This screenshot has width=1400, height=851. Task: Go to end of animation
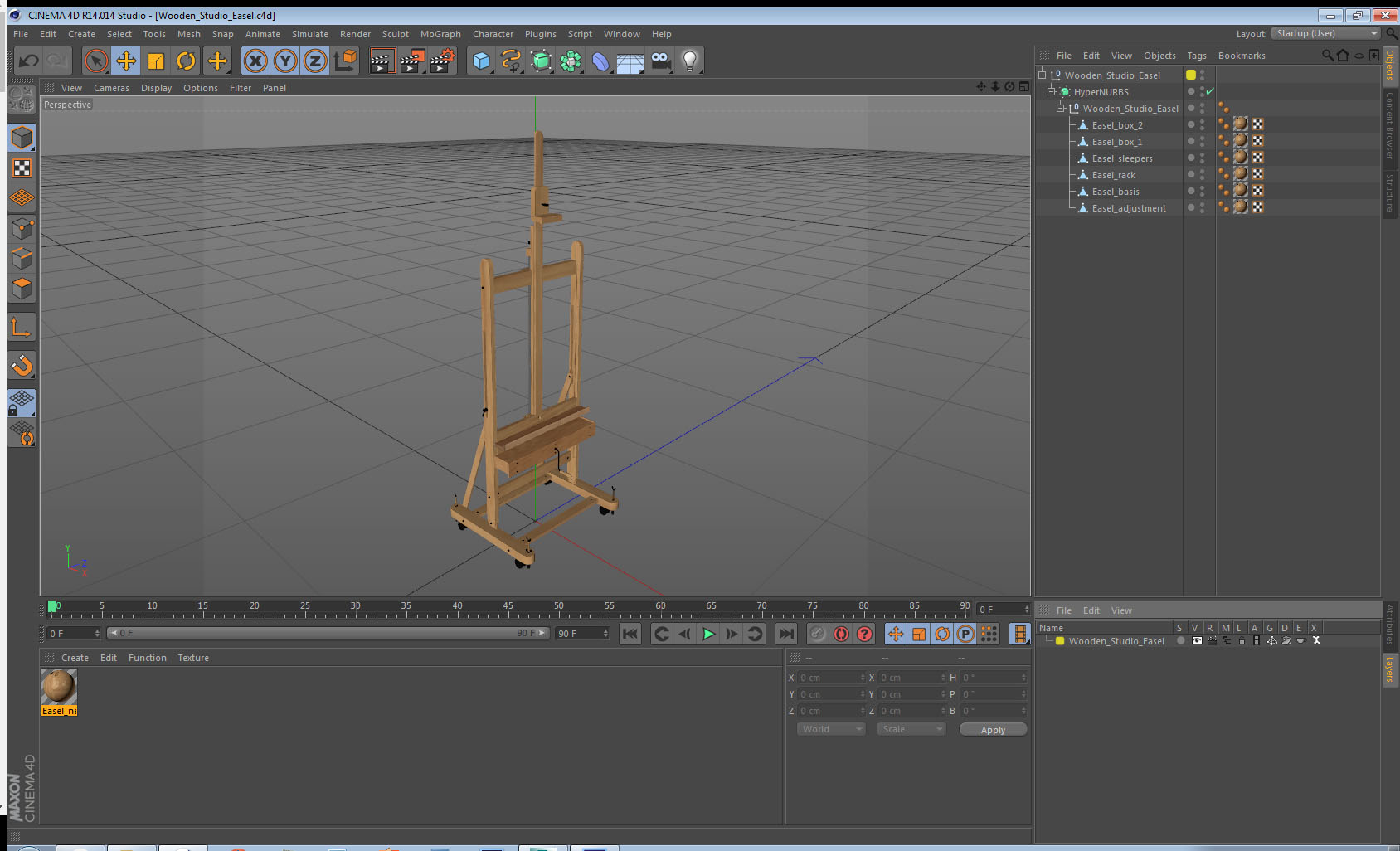pos(785,634)
